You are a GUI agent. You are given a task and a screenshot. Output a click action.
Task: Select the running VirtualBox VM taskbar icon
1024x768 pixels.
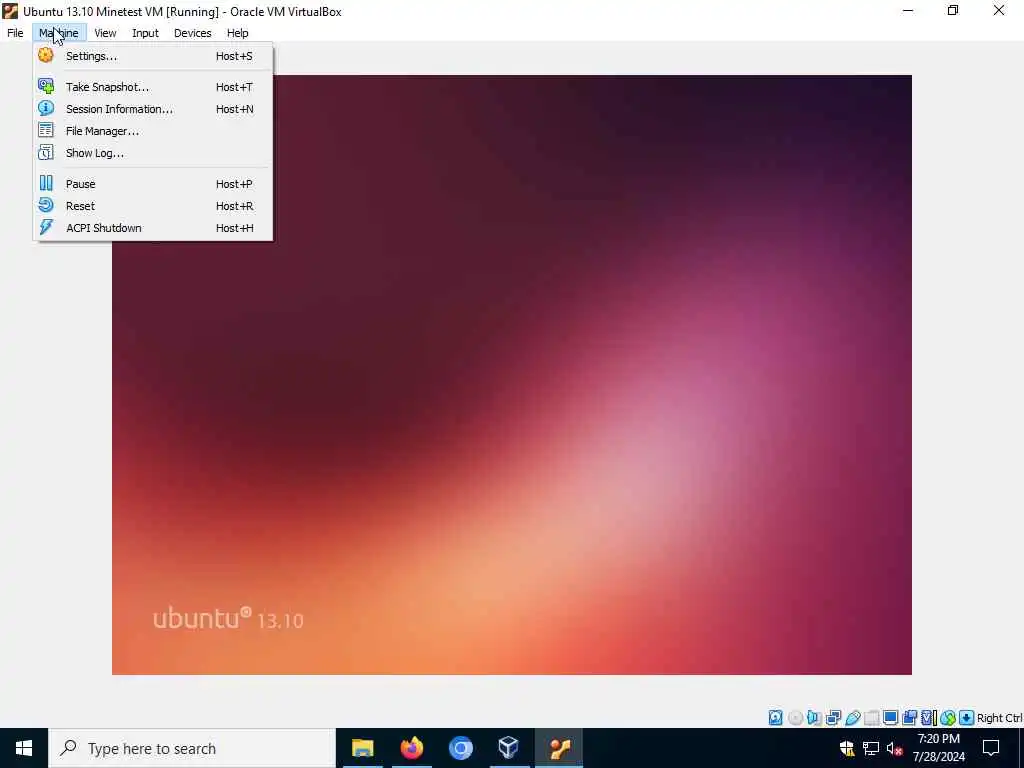(x=559, y=748)
